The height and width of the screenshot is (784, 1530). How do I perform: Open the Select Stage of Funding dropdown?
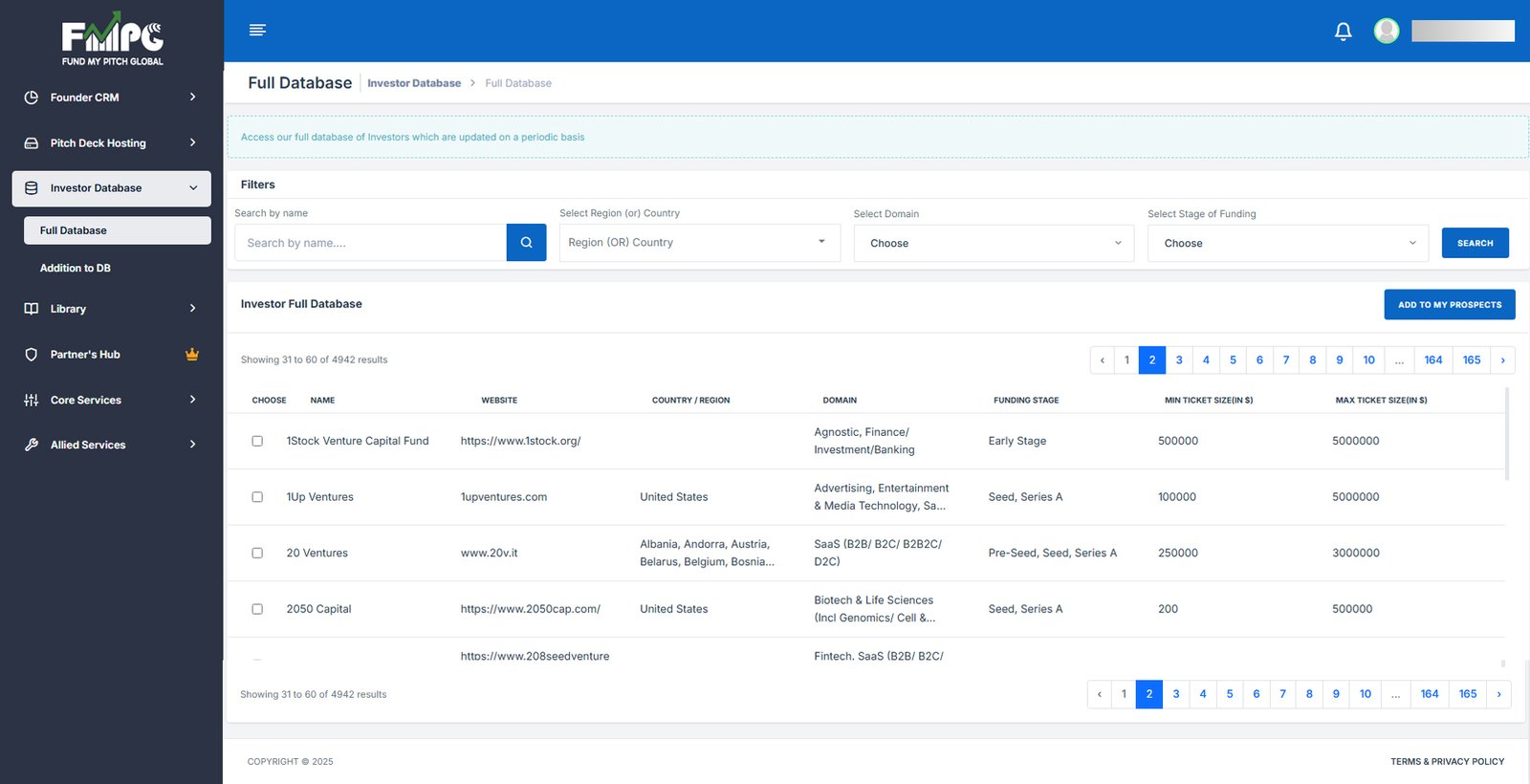1287,244
